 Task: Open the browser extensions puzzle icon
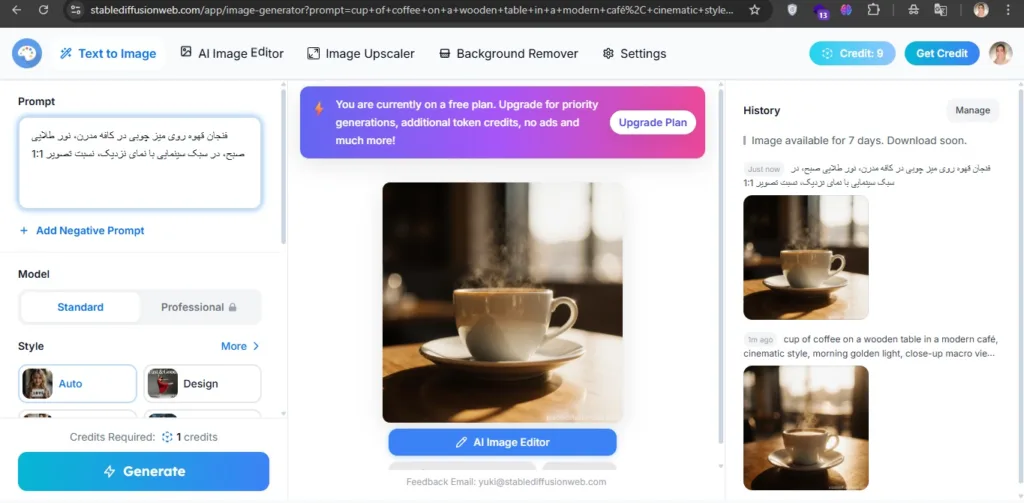(873, 10)
